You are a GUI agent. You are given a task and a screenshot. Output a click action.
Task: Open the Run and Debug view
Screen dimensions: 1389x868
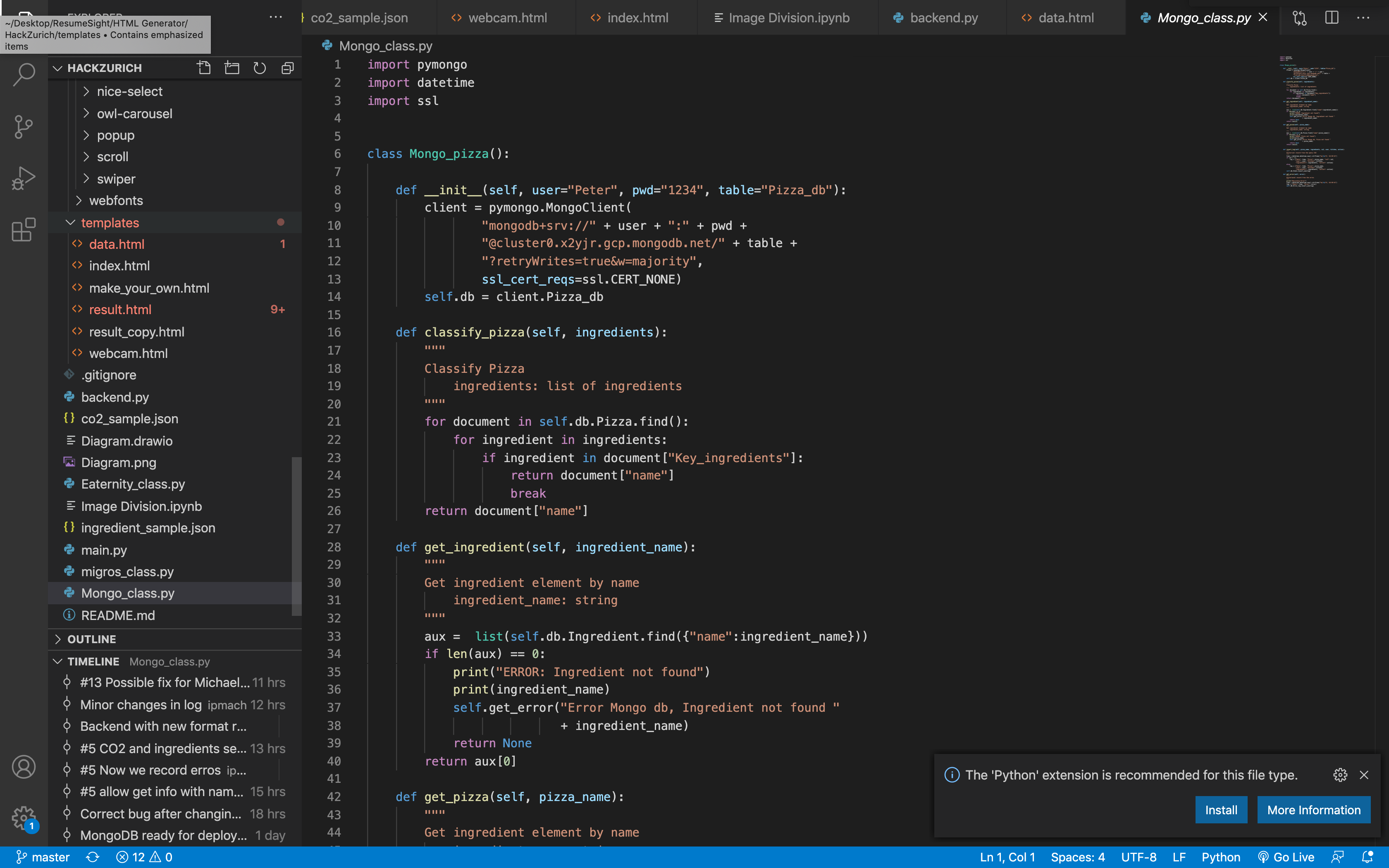pos(24,178)
